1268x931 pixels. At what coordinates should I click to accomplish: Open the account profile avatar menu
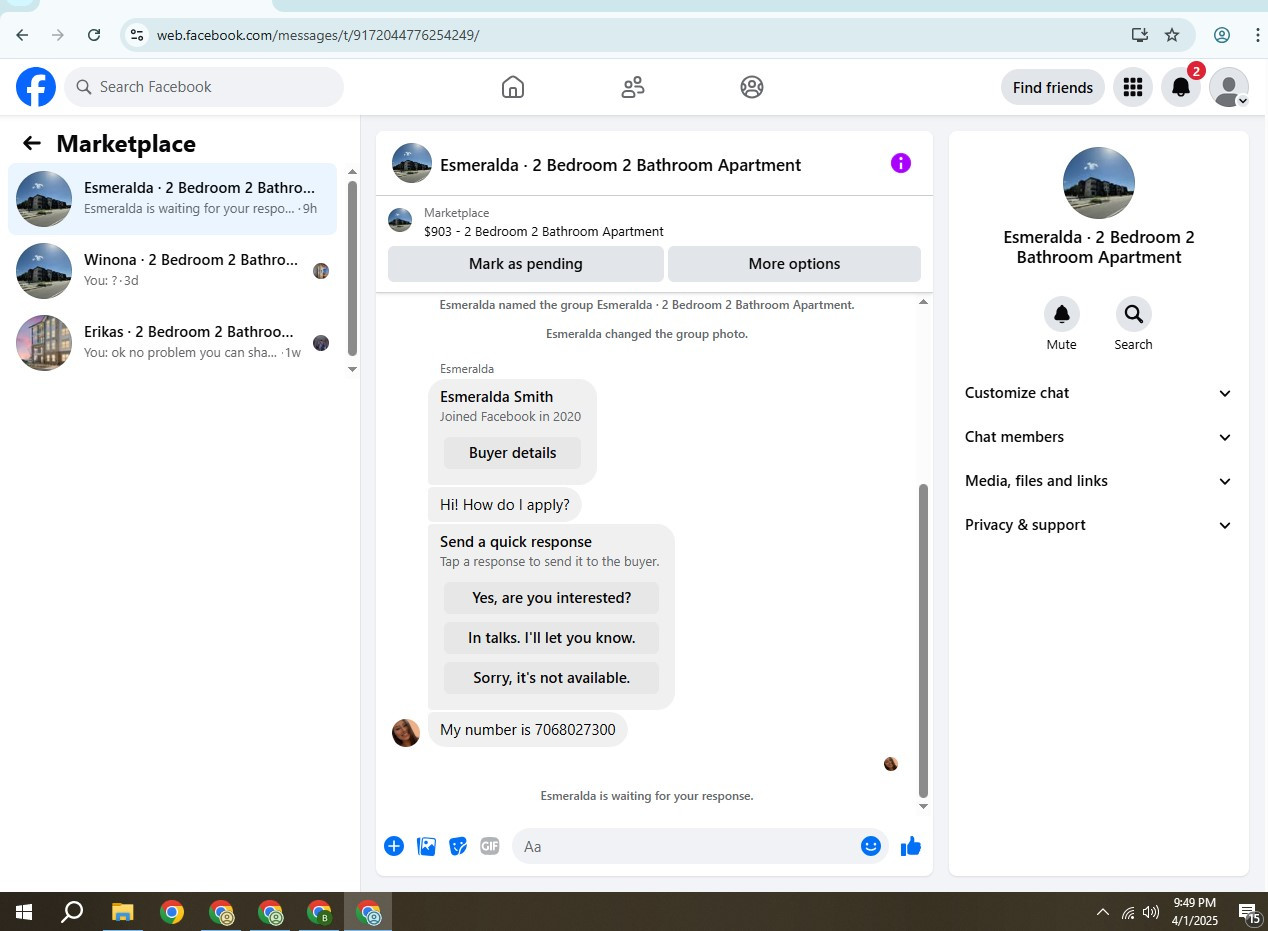click(x=1228, y=87)
